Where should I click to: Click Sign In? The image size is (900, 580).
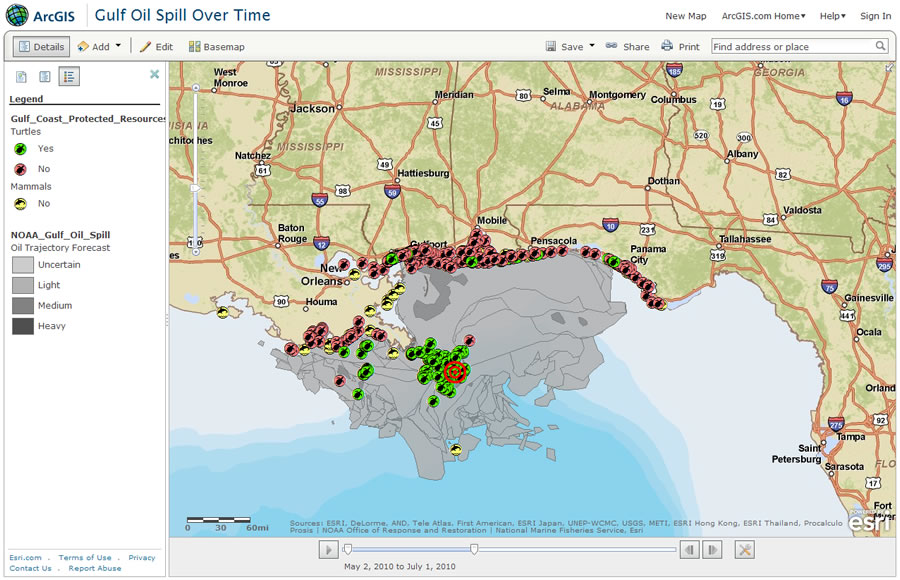pyautogui.click(x=875, y=16)
